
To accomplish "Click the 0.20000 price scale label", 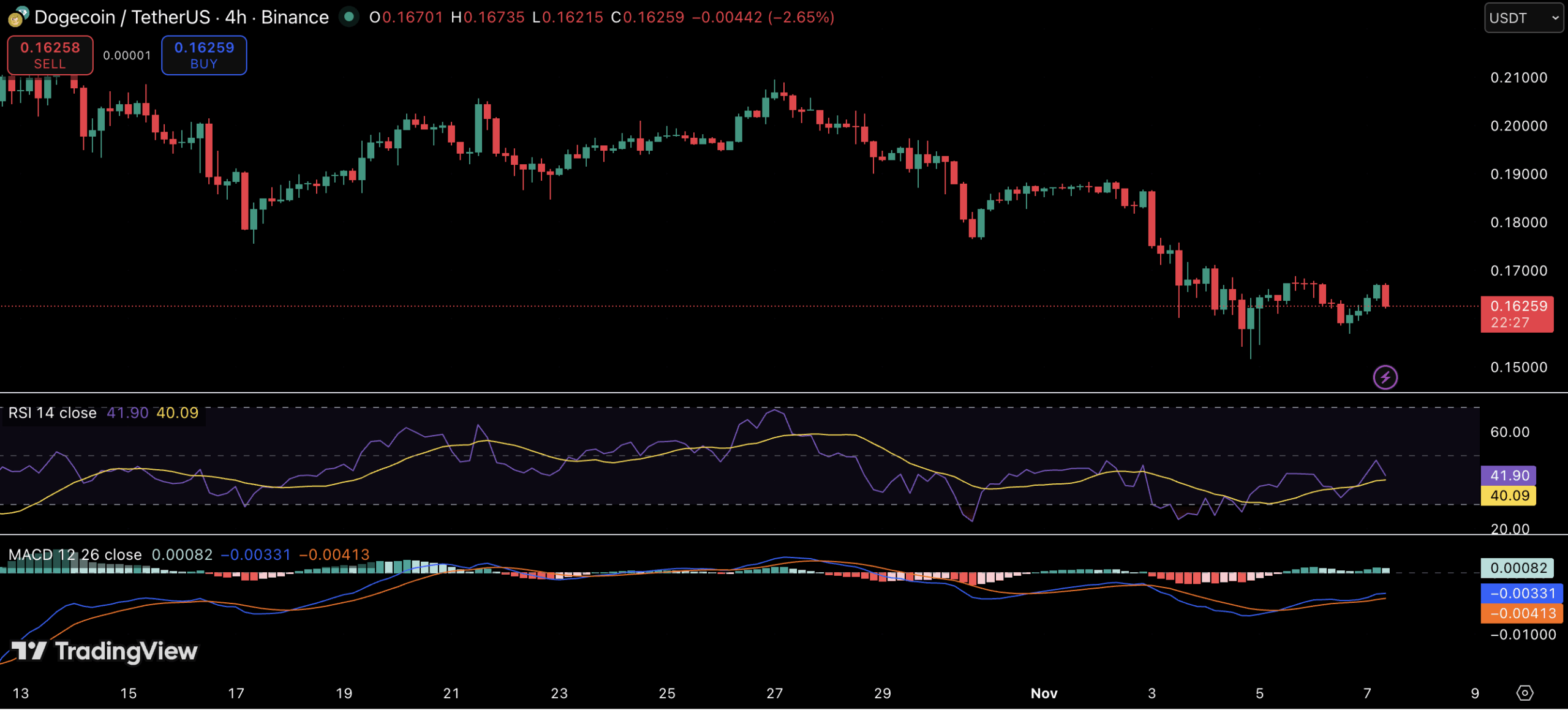I will (x=1518, y=126).
